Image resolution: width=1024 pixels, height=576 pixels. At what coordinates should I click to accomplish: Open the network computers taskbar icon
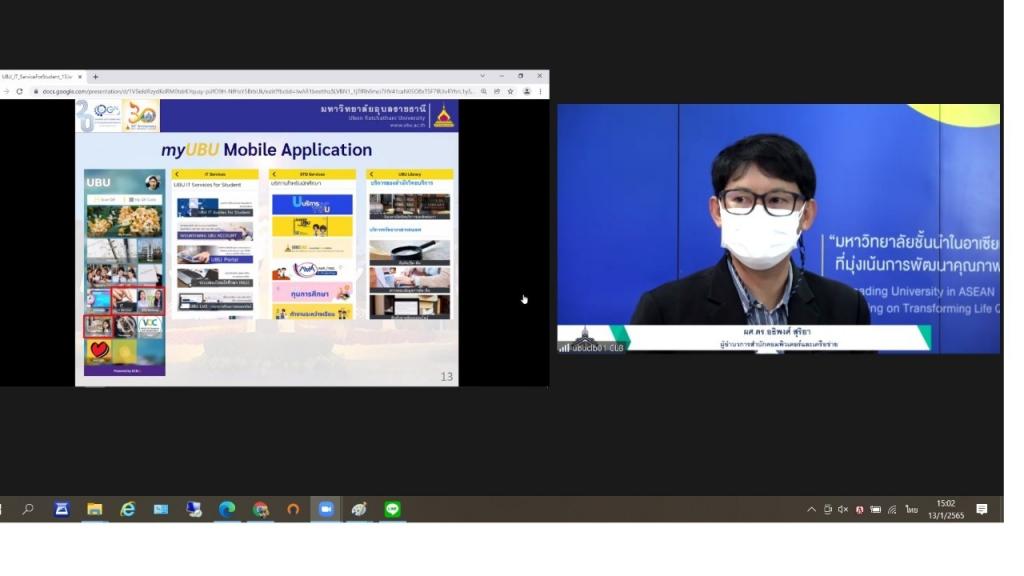[x=194, y=509]
